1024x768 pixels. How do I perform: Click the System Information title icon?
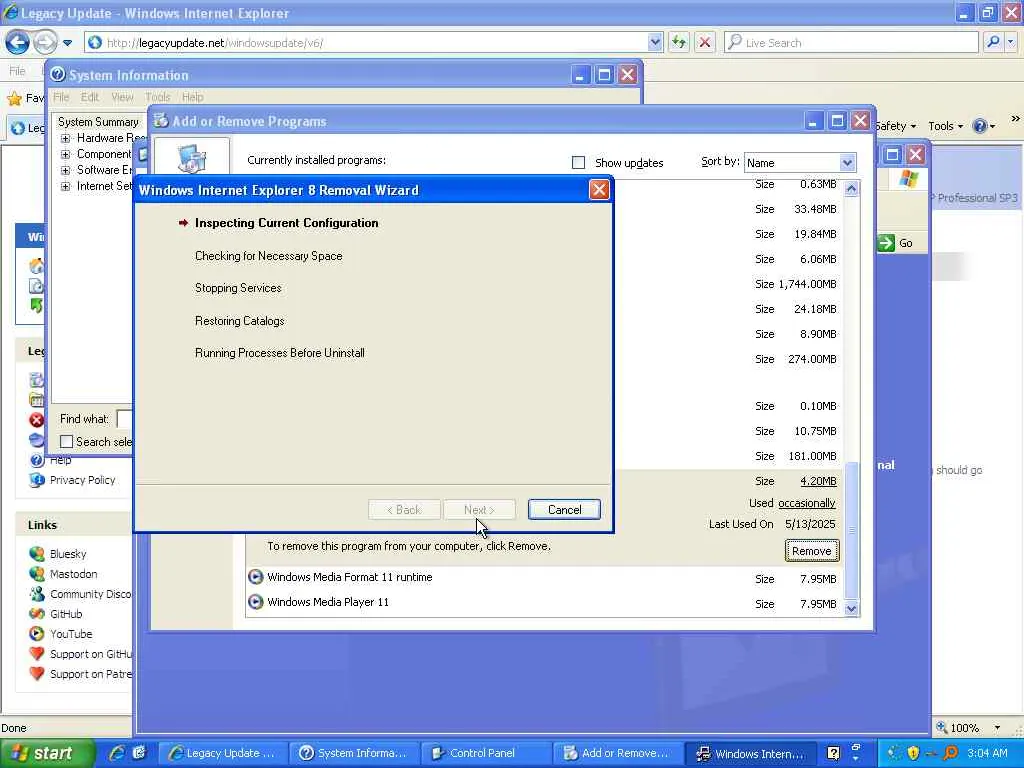tap(57, 75)
